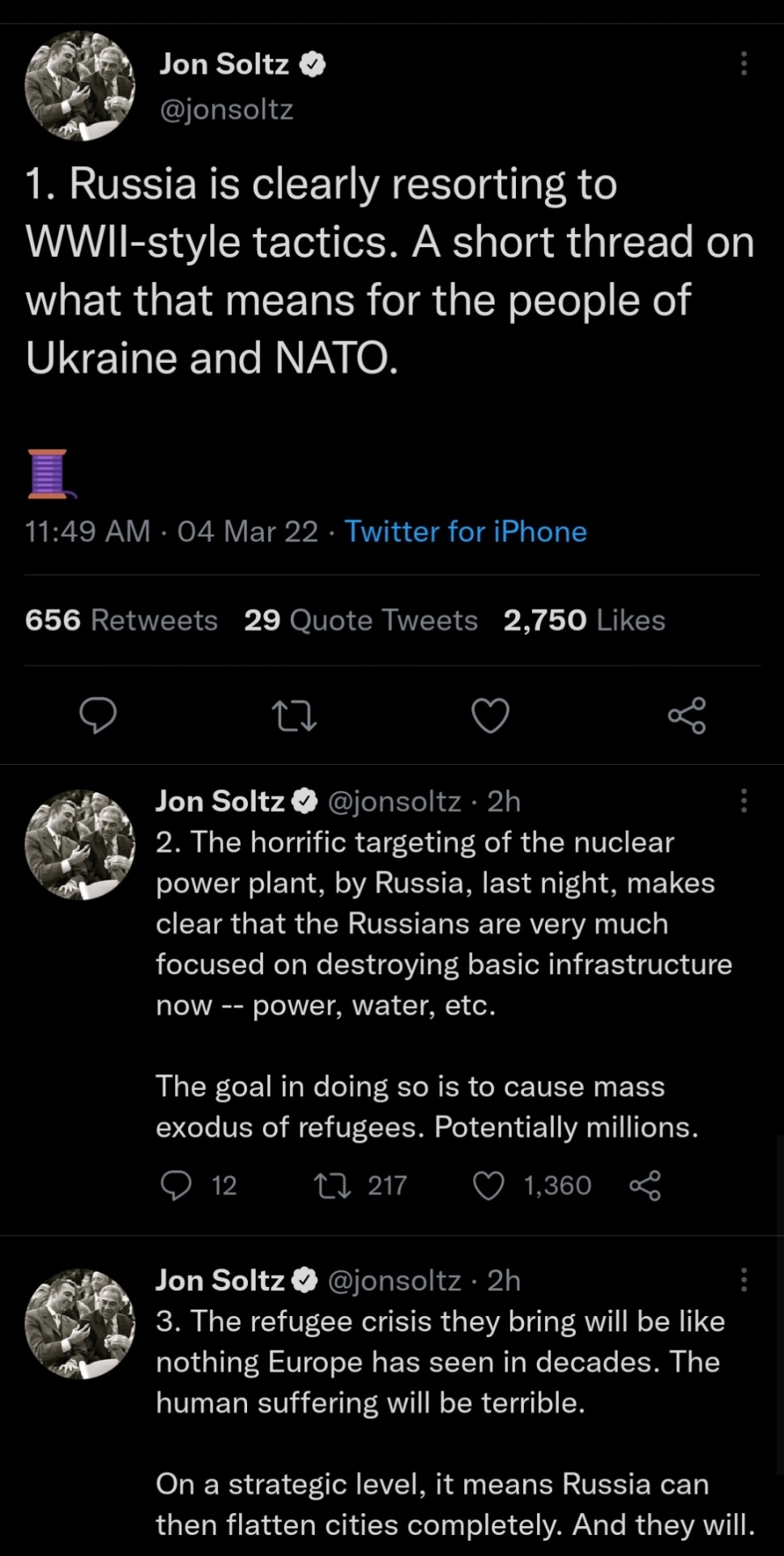784x1556 pixels.
Task: Open more options menu on tweet 2
Action: (744, 801)
